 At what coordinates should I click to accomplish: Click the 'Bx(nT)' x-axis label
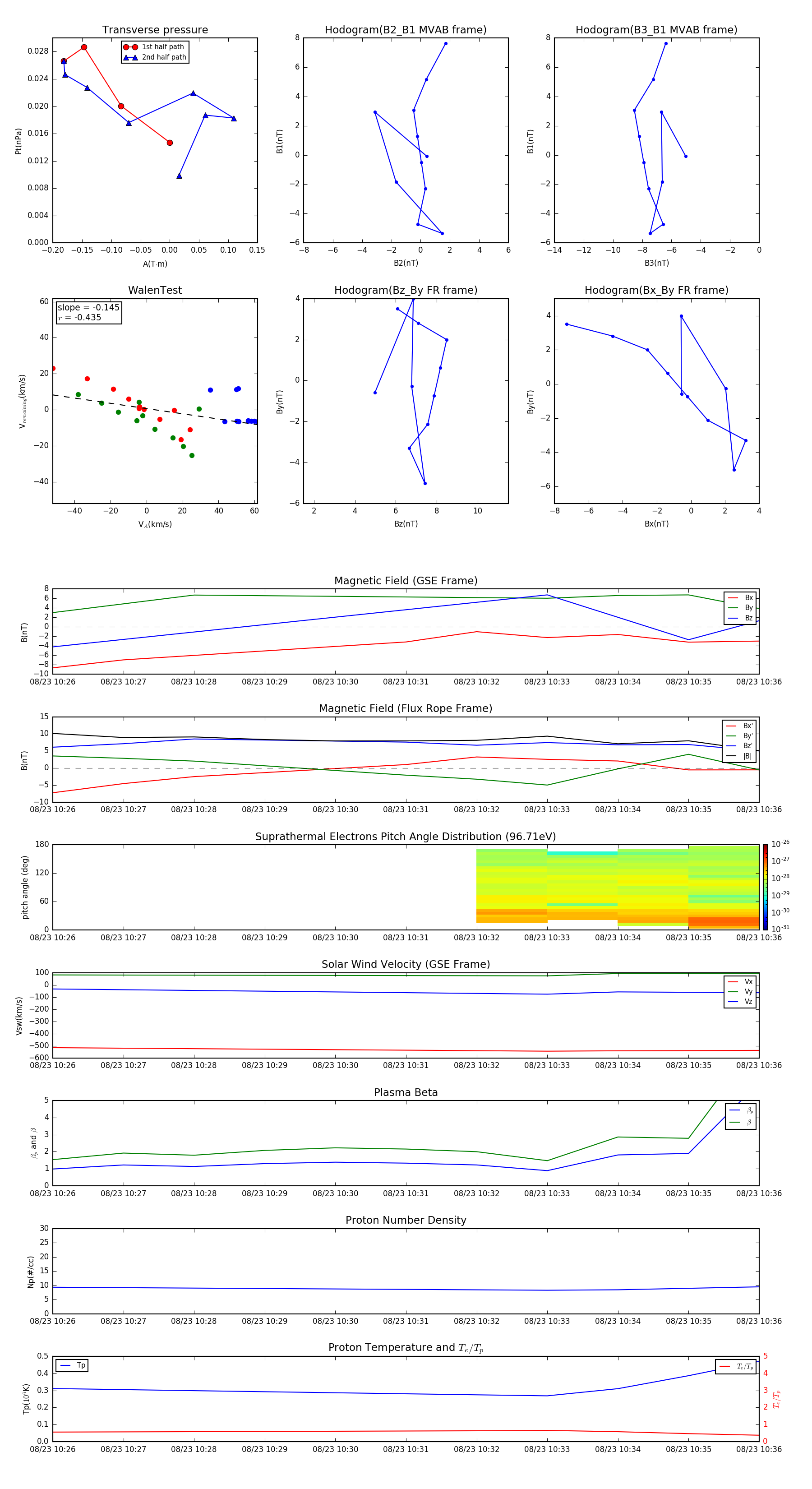[x=656, y=524]
